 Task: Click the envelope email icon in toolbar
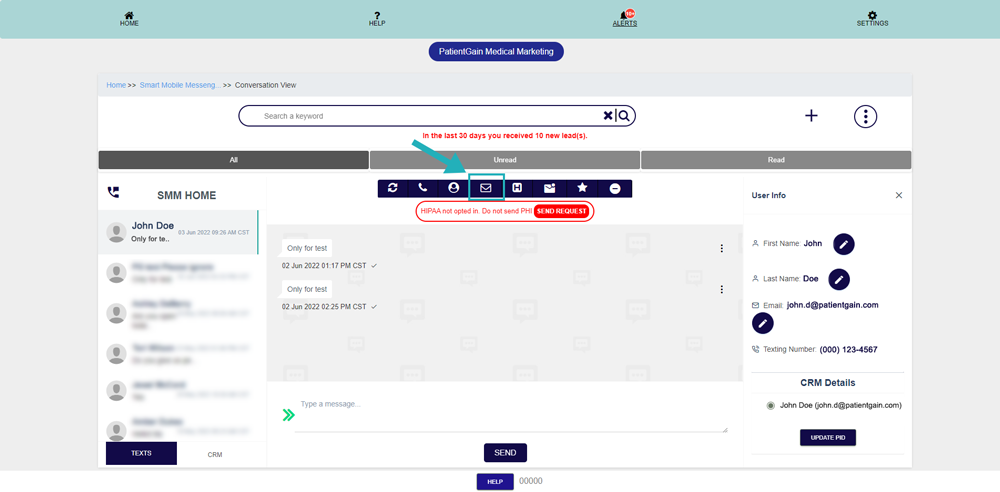point(486,188)
